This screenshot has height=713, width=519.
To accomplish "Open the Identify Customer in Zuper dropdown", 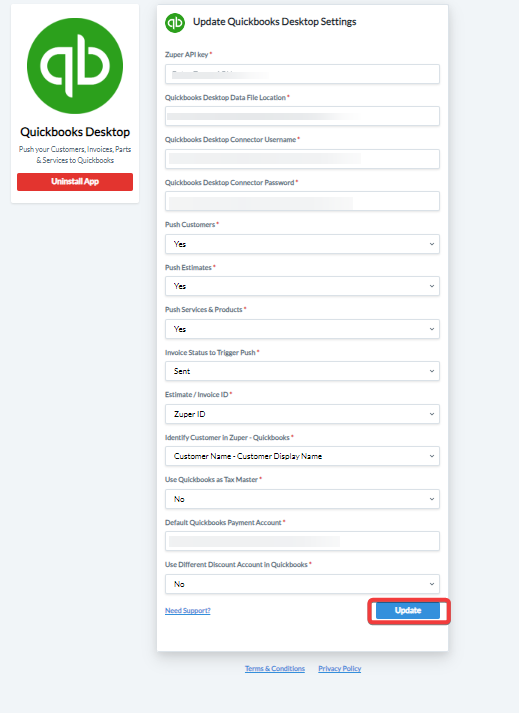I will [x=302, y=456].
